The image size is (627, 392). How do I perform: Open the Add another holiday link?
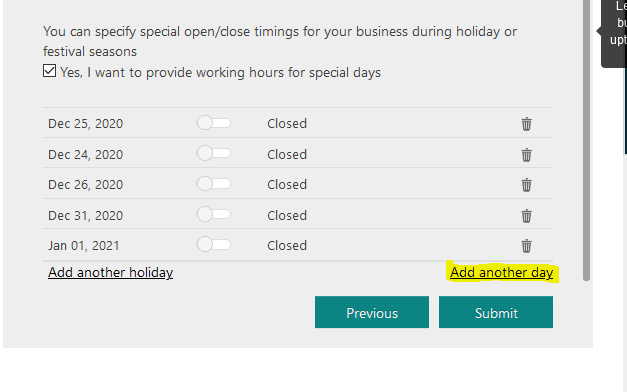click(110, 272)
